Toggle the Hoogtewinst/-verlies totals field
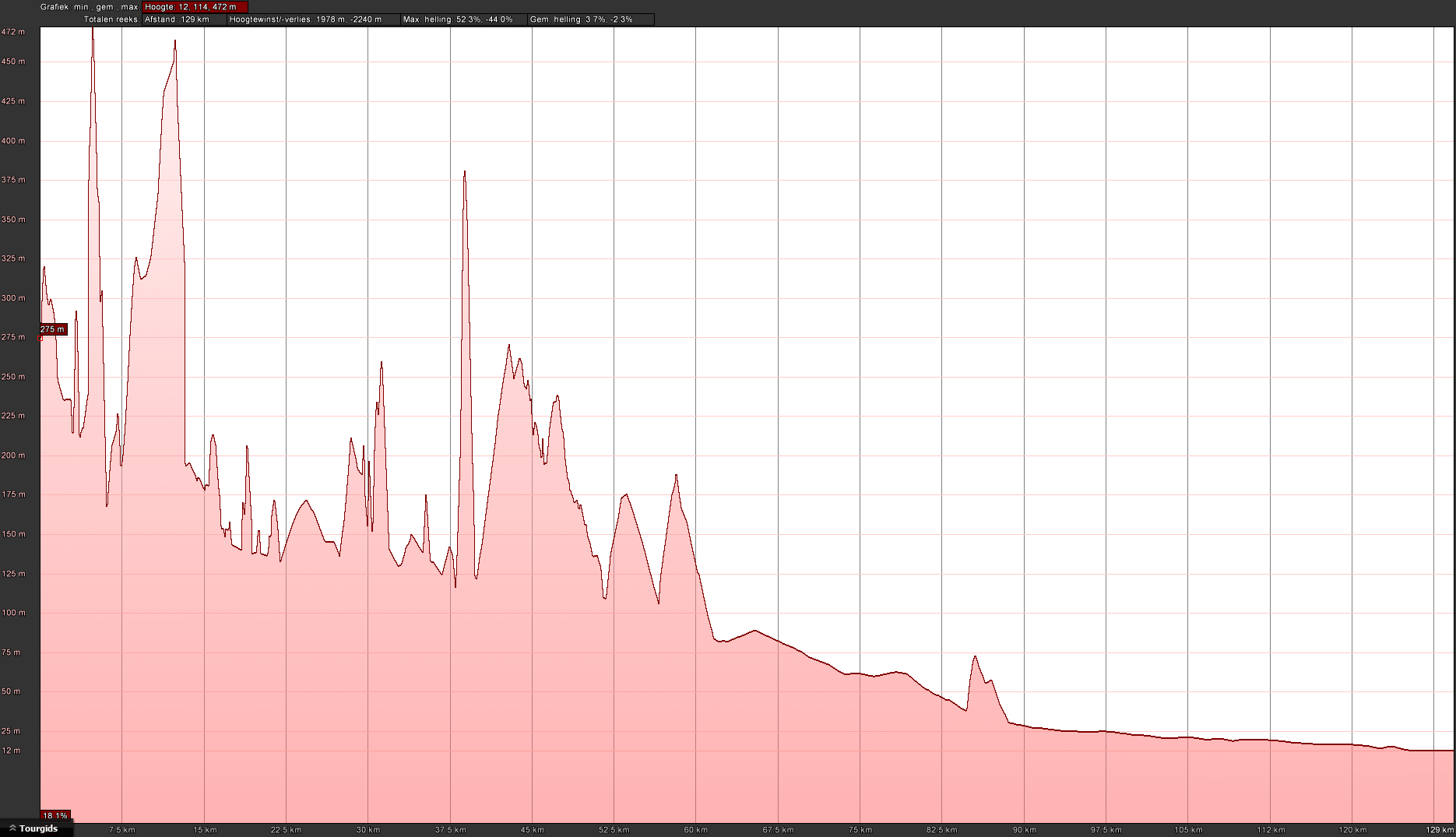 pyautogui.click(x=313, y=19)
